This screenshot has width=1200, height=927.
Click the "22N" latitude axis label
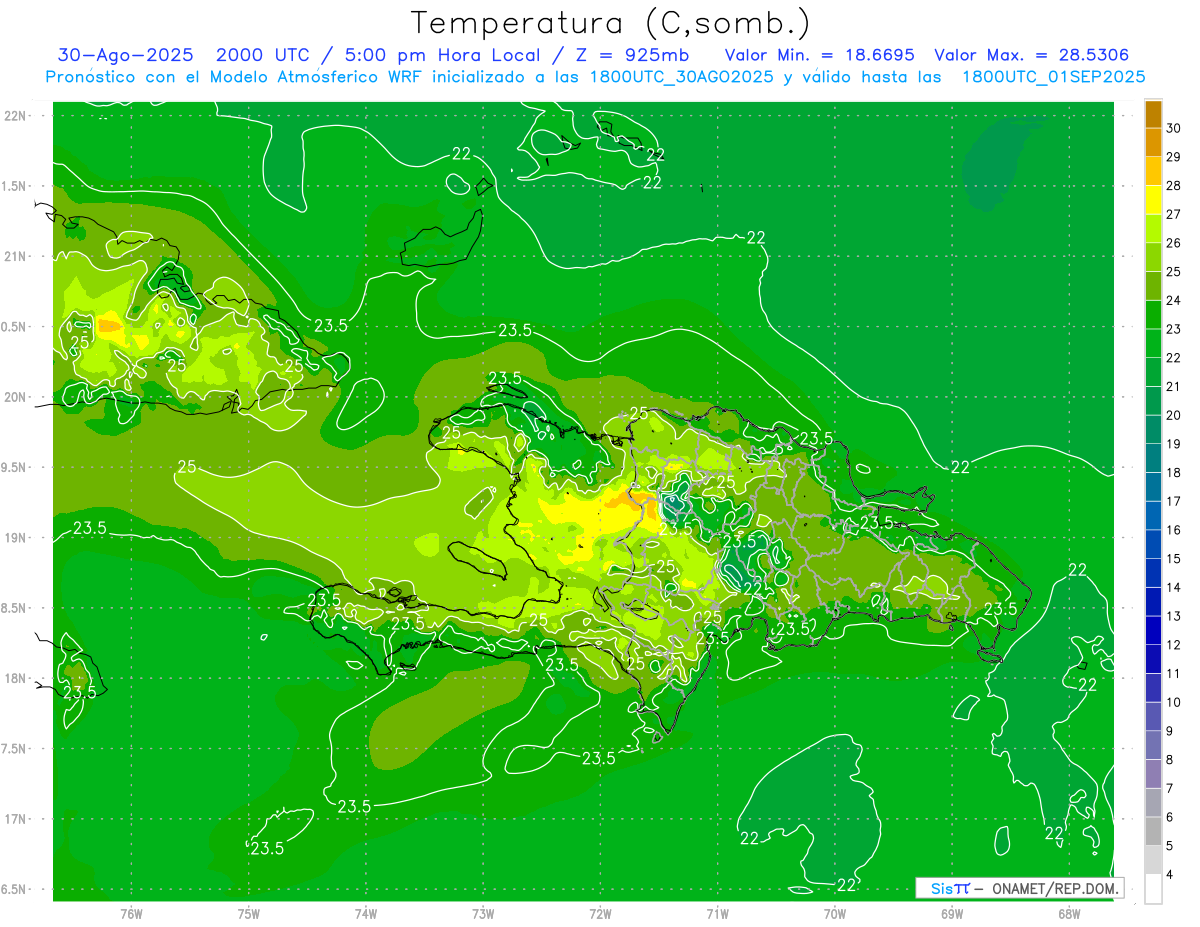point(15,115)
